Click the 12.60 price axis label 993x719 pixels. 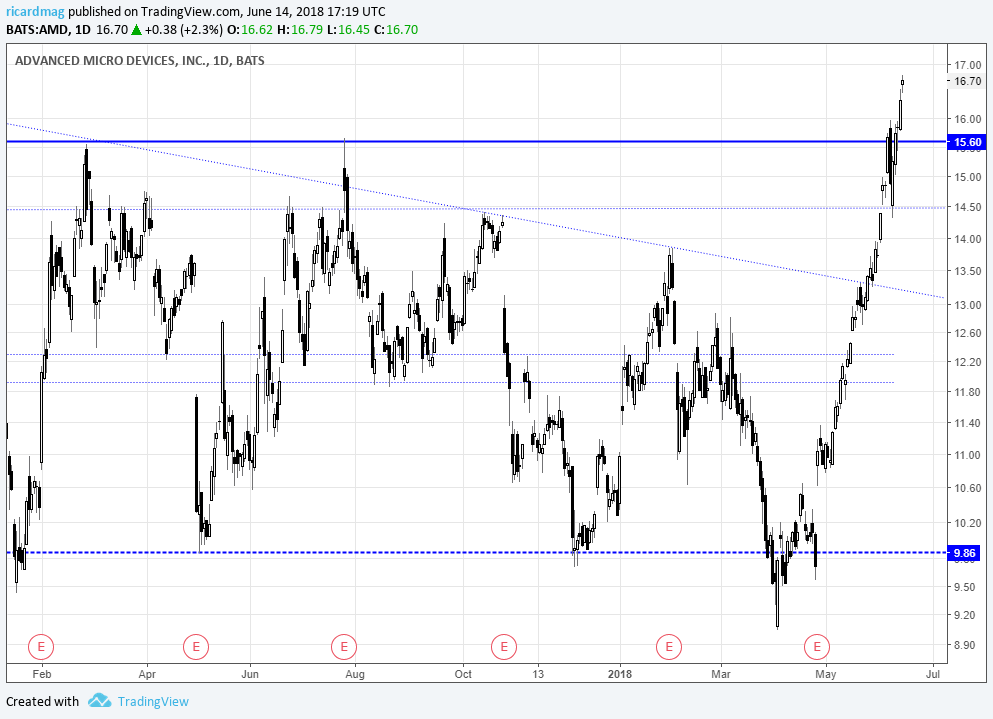[x=967, y=333]
